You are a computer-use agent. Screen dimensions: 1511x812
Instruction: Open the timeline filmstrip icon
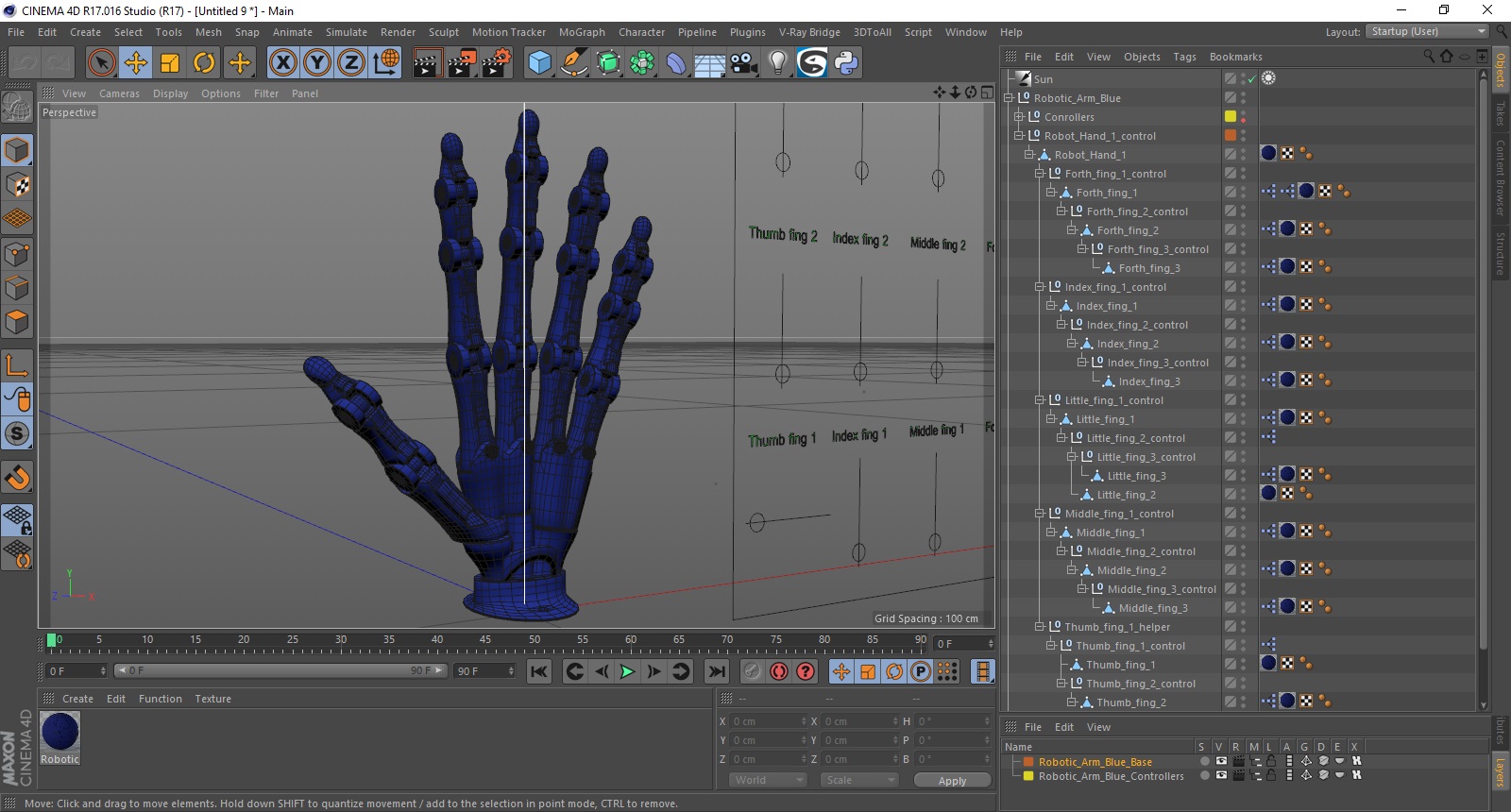[983, 671]
